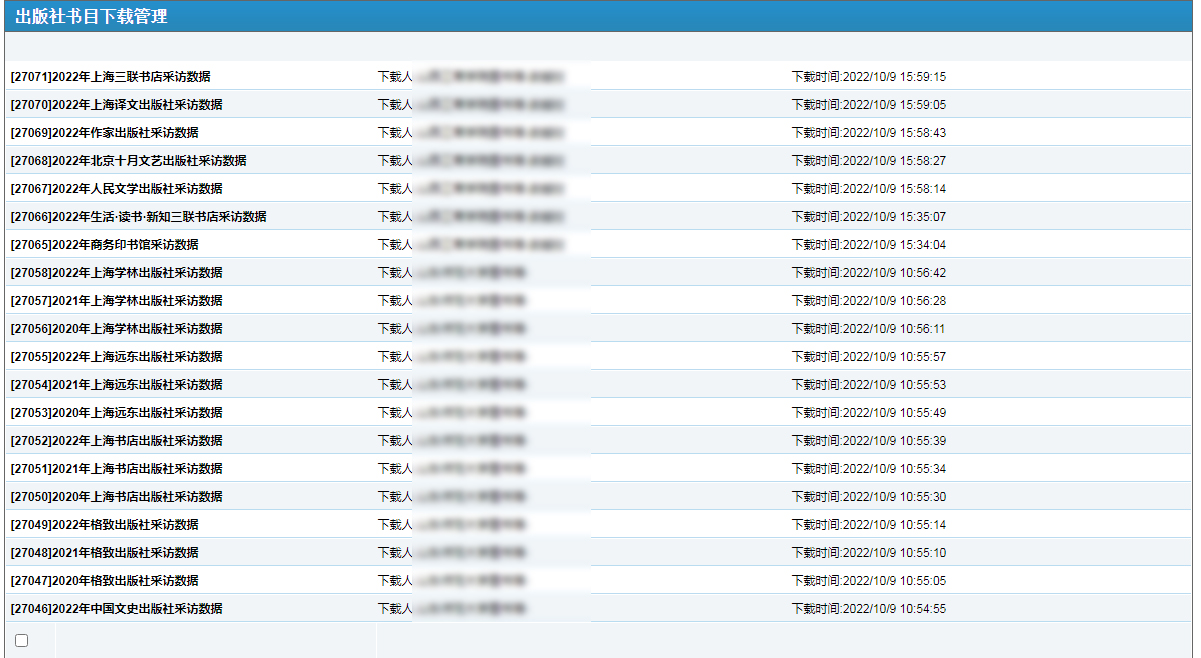The image size is (1201, 658).
Task: Open 2022年人民文学出版社采访数据 record
Action: coord(116,189)
